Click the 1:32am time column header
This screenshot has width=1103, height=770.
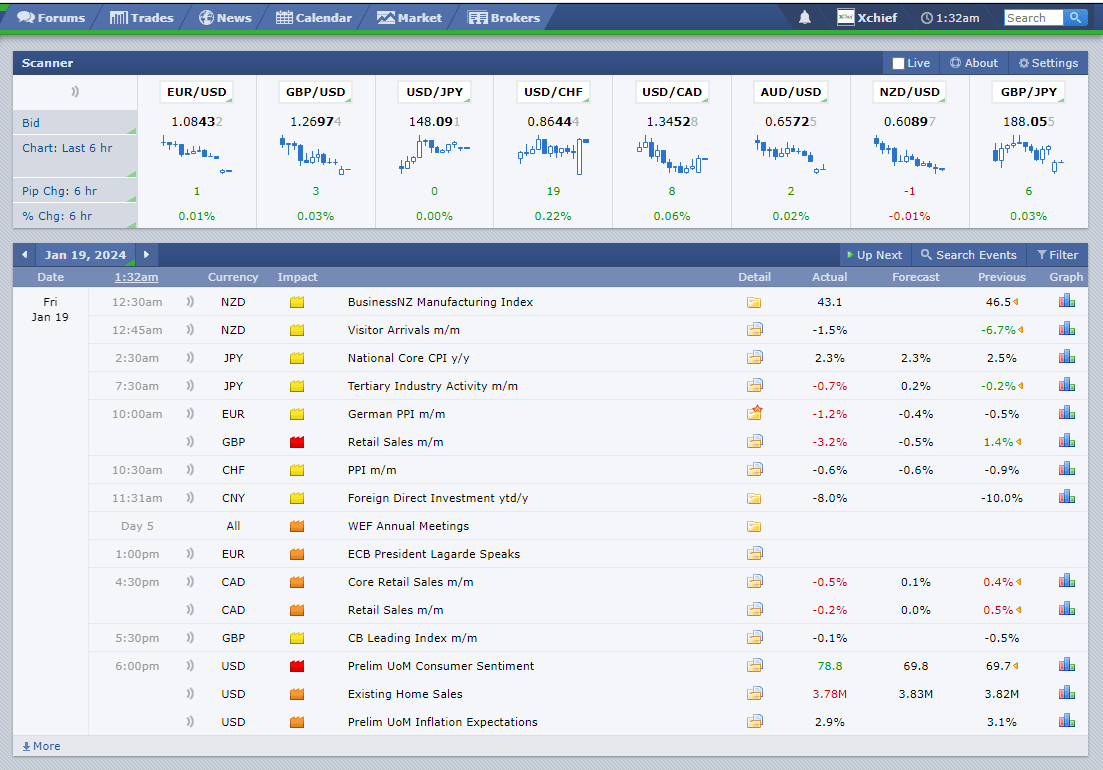click(x=136, y=277)
